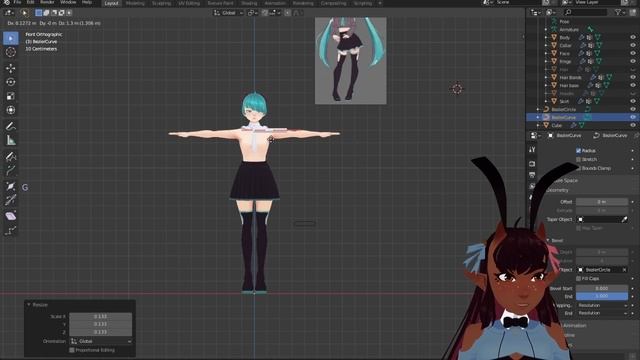Select the Scale tool
The height and width of the screenshot is (360, 640).
[11, 96]
